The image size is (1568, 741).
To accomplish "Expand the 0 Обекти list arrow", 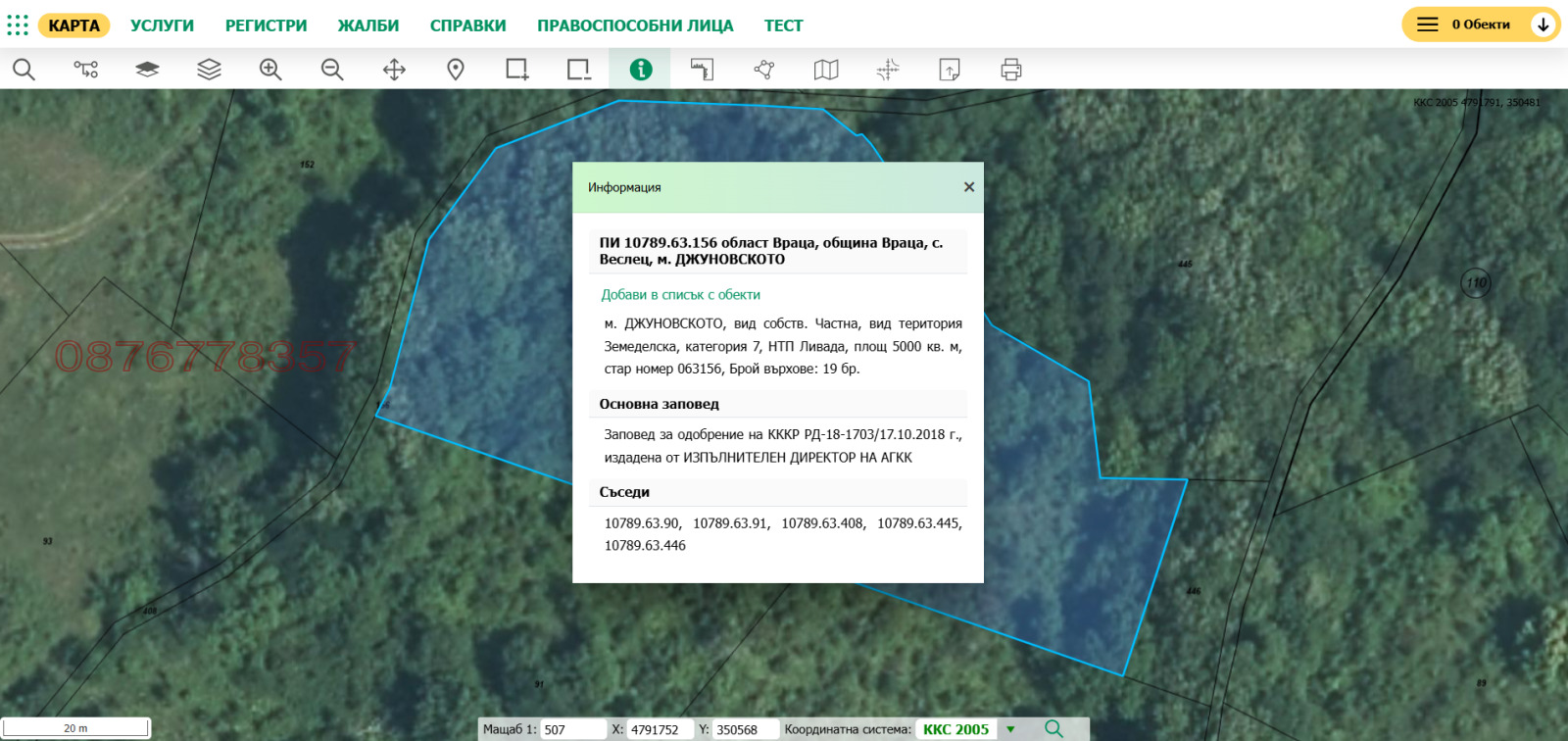I will click(x=1543, y=25).
